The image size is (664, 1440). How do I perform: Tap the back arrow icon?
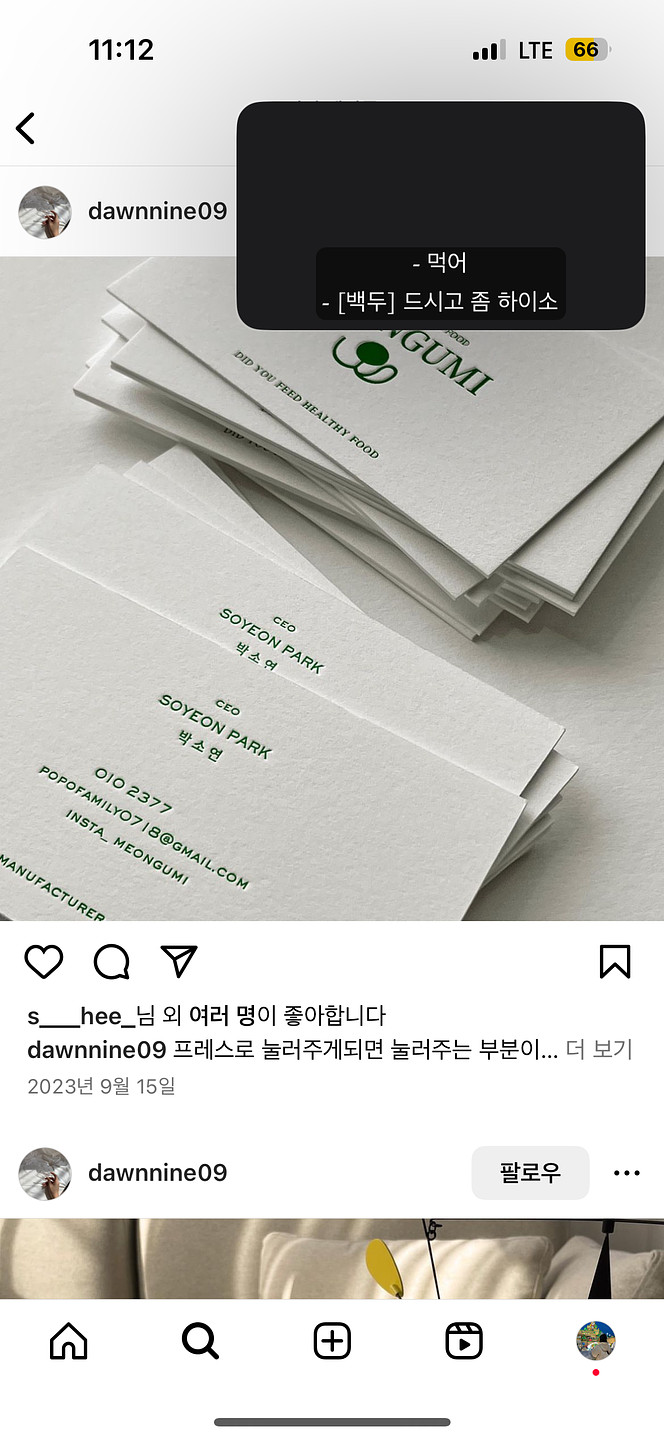point(25,127)
